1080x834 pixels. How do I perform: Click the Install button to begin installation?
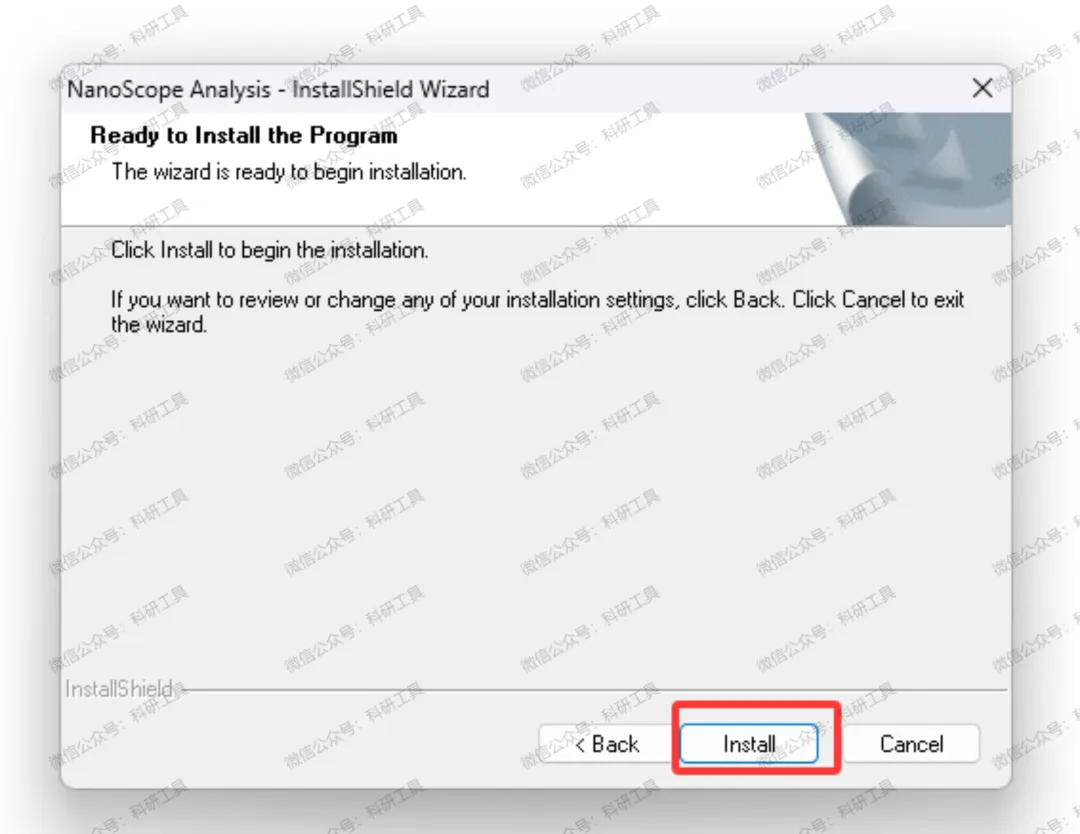pos(749,744)
